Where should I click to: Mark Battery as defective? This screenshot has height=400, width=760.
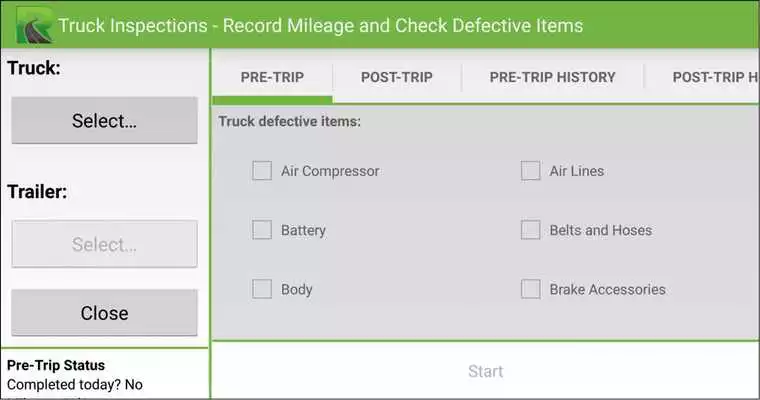coord(262,230)
